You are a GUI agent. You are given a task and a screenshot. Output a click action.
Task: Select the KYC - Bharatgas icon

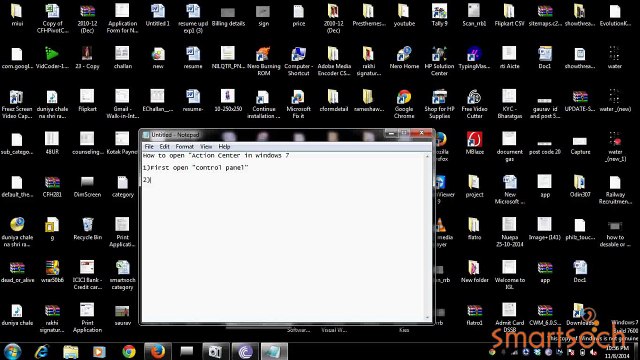tap(509, 104)
